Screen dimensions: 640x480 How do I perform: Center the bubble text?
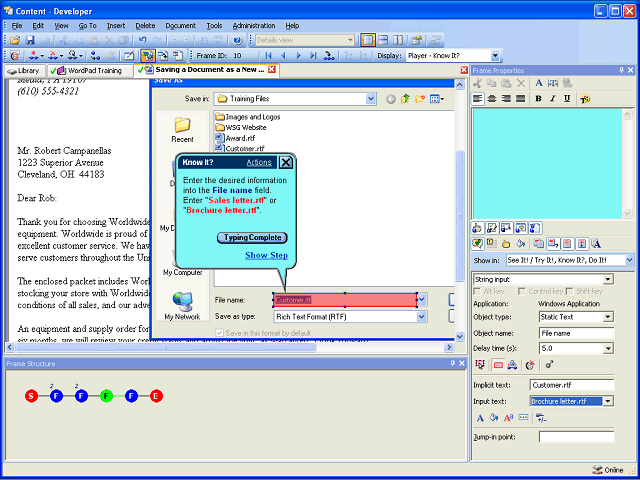tap(492, 99)
